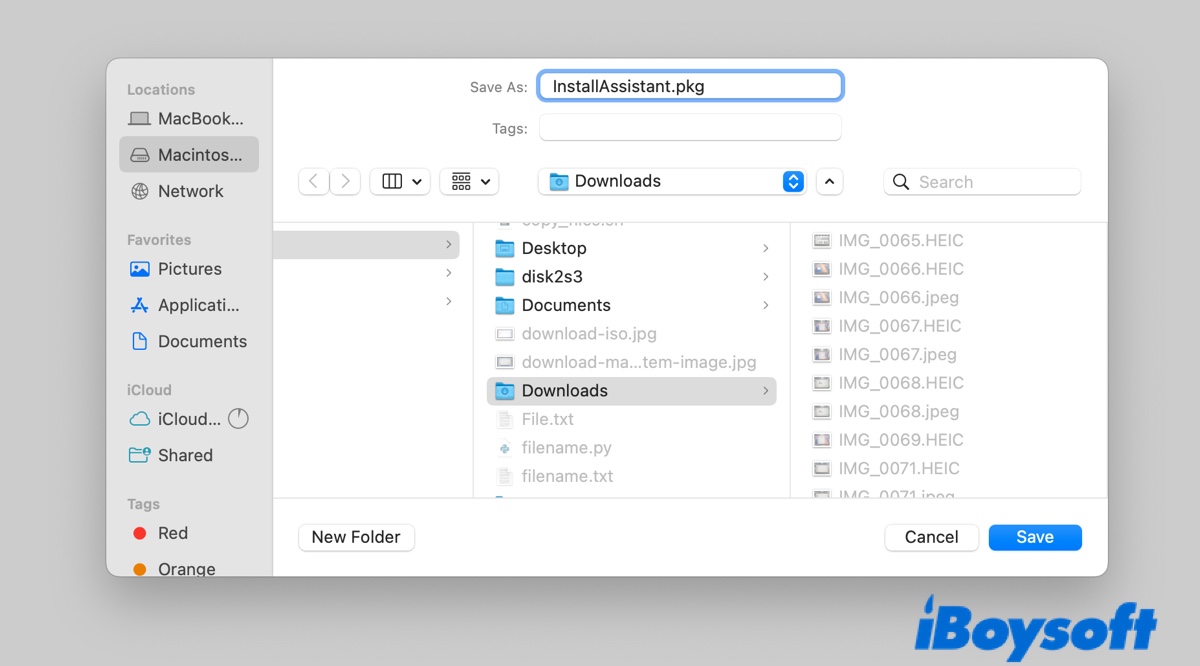
Task: Expand the Desktop folder chevron
Action: [765, 248]
